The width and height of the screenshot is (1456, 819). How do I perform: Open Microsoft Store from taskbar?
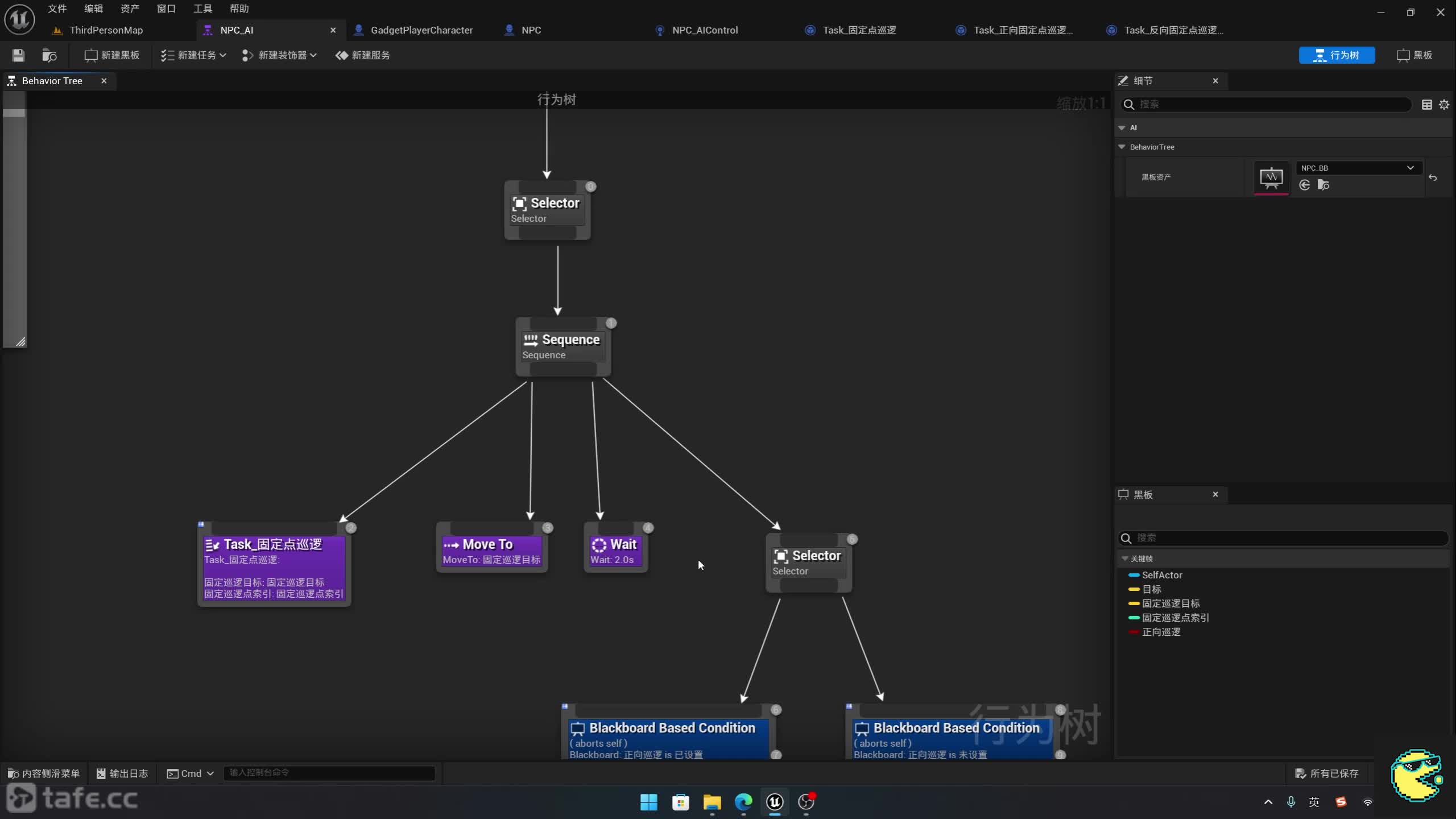click(681, 802)
